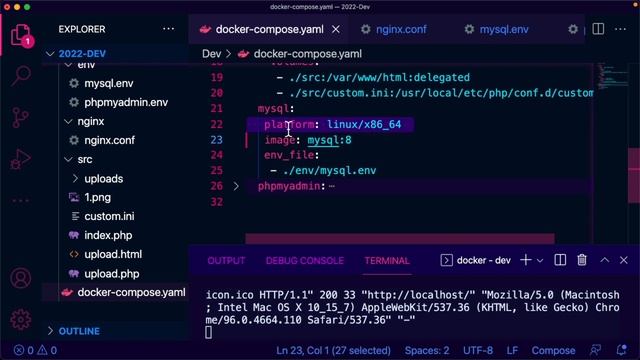Open upload.html in the explorer

click(x=113, y=254)
